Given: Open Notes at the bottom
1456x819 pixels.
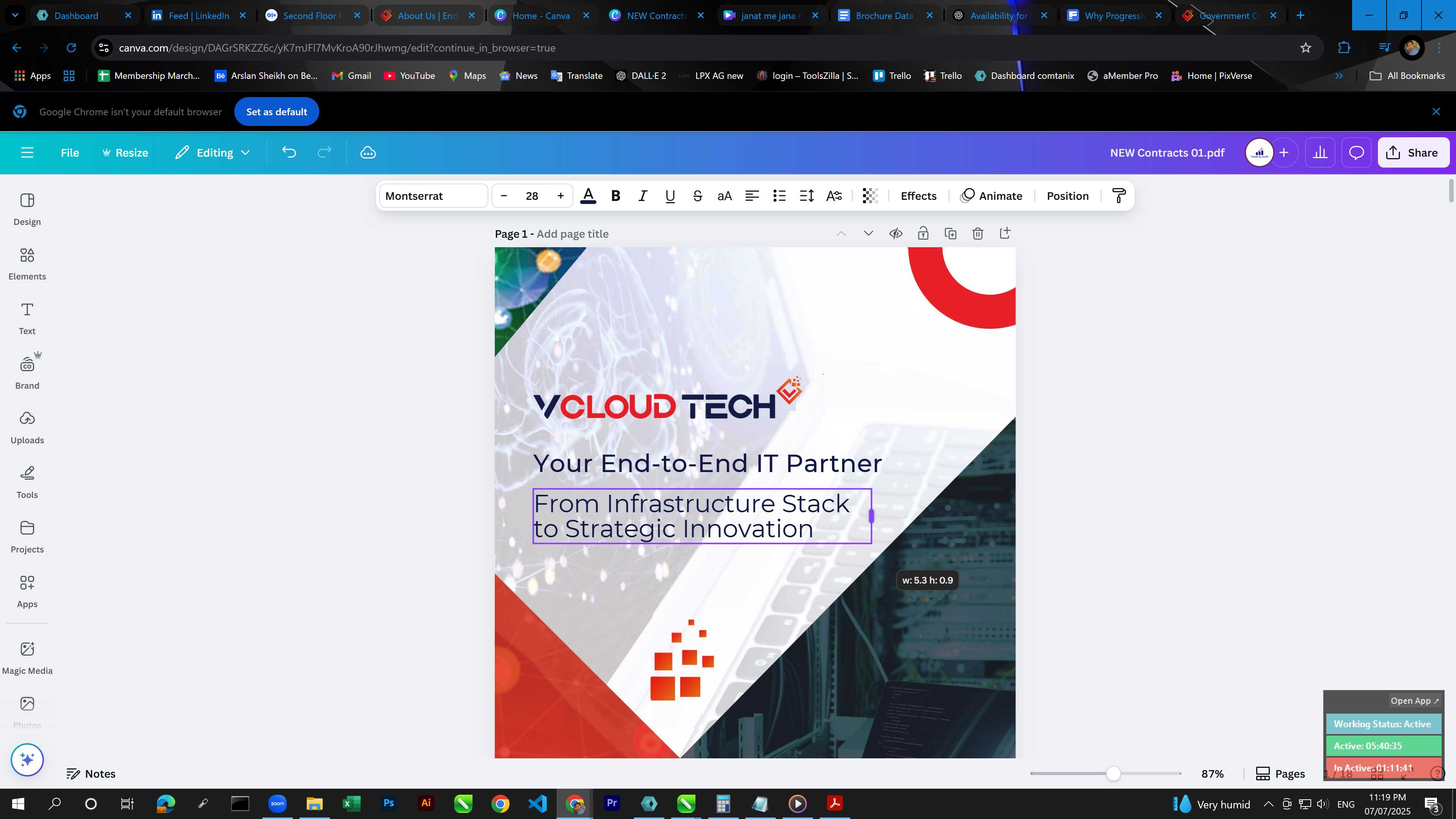Looking at the screenshot, I should 91,774.
